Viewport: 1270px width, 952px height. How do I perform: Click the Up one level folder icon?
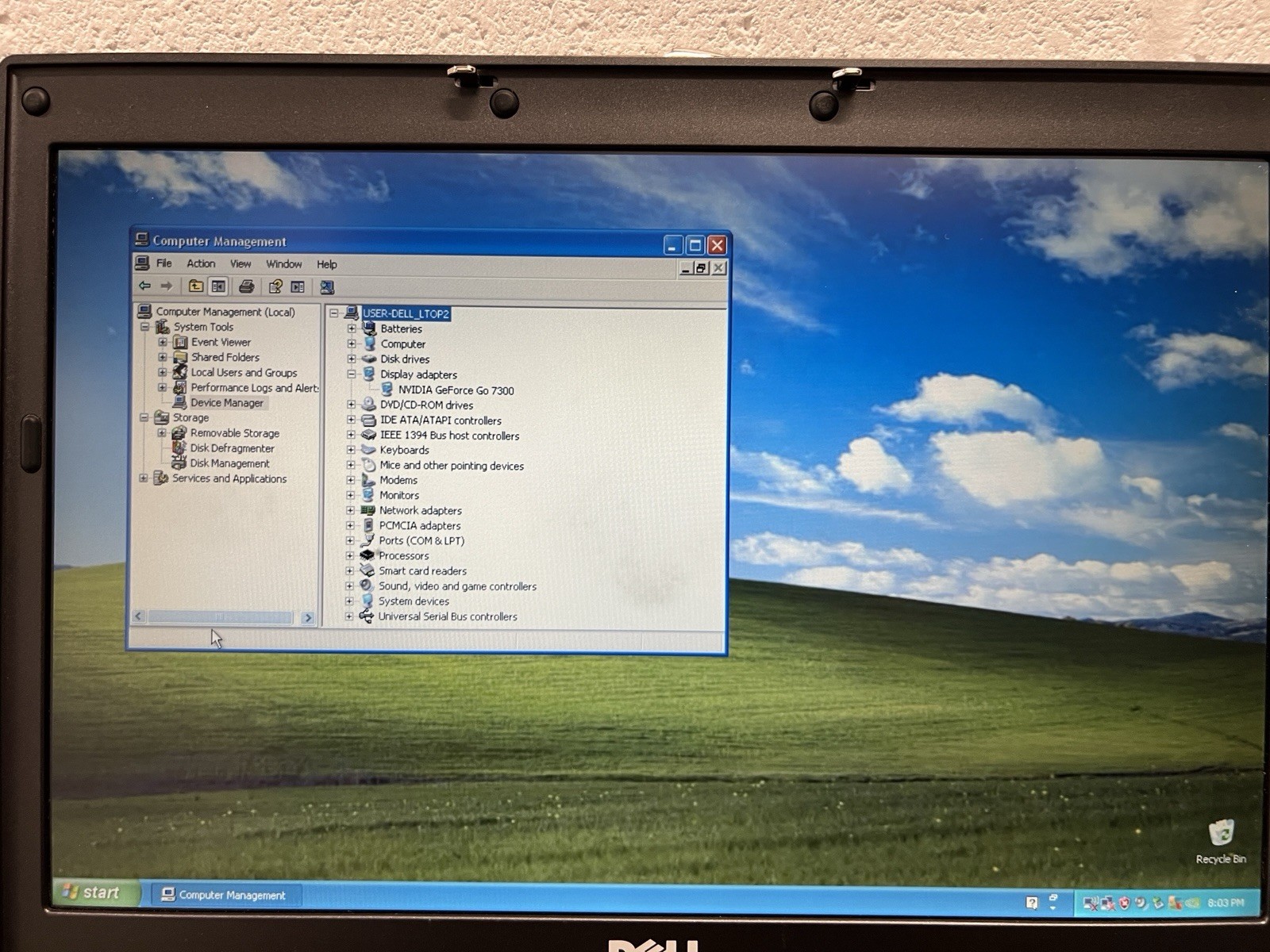click(195, 286)
